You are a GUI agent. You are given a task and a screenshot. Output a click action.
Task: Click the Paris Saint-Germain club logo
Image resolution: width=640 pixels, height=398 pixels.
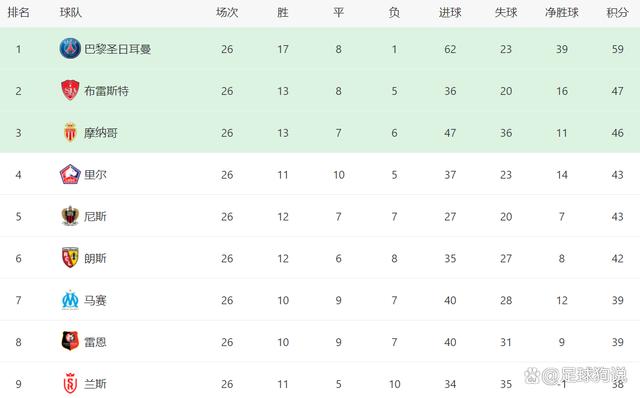coord(70,49)
